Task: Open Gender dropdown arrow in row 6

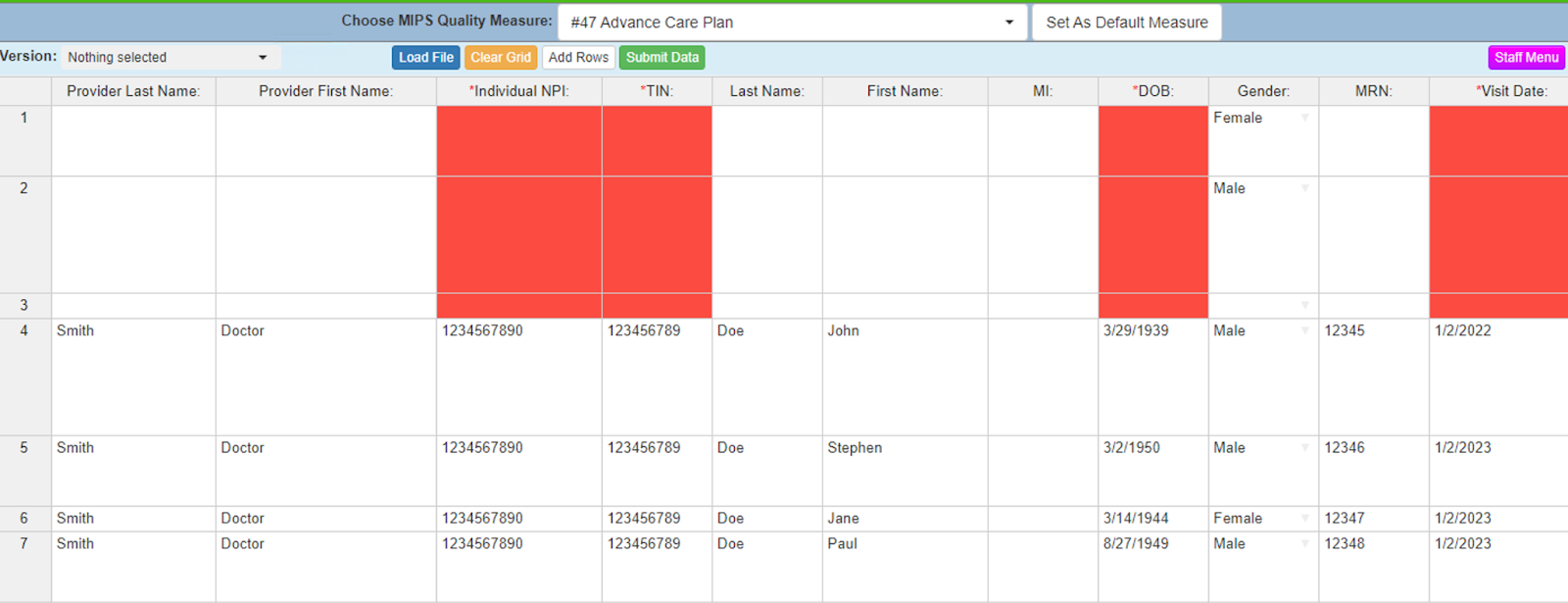Action: [x=1304, y=519]
